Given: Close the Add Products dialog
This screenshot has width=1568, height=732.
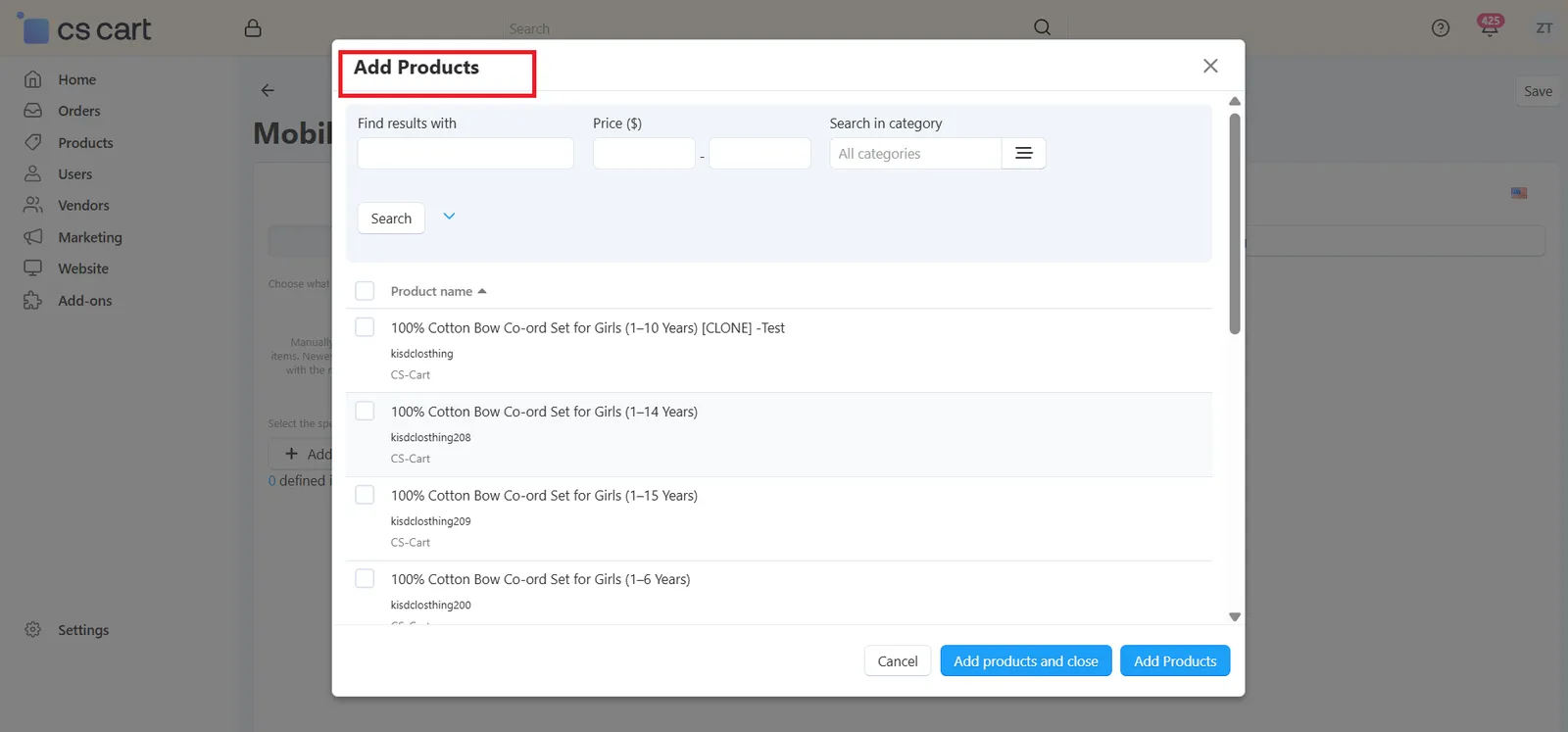Looking at the screenshot, I should tap(1210, 66).
